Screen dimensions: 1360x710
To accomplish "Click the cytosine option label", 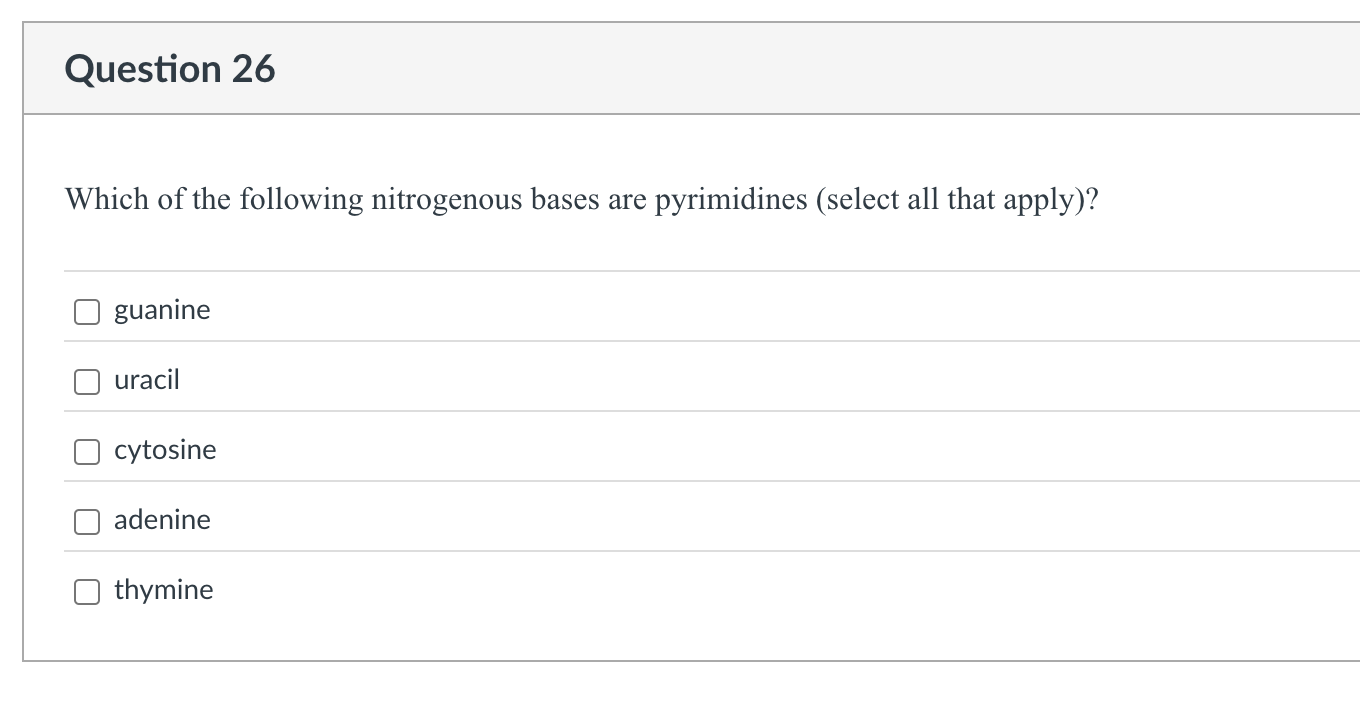I will [x=165, y=450].
